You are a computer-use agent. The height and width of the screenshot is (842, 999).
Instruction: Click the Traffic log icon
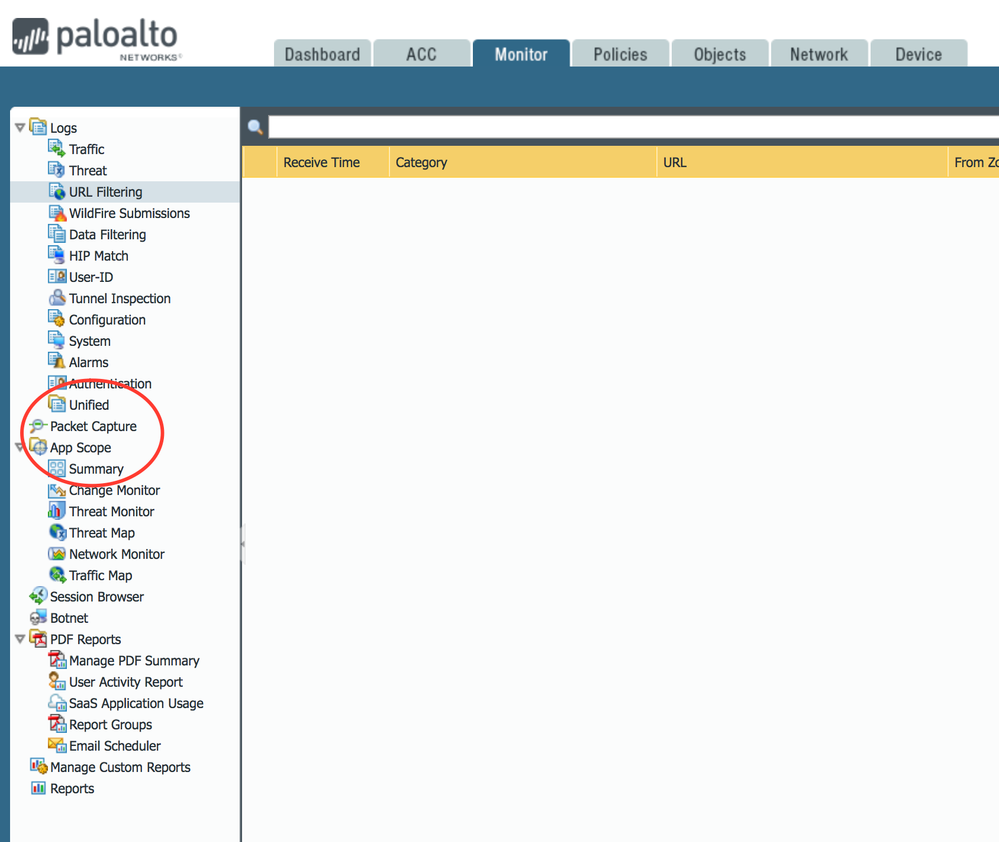[57, 149]
